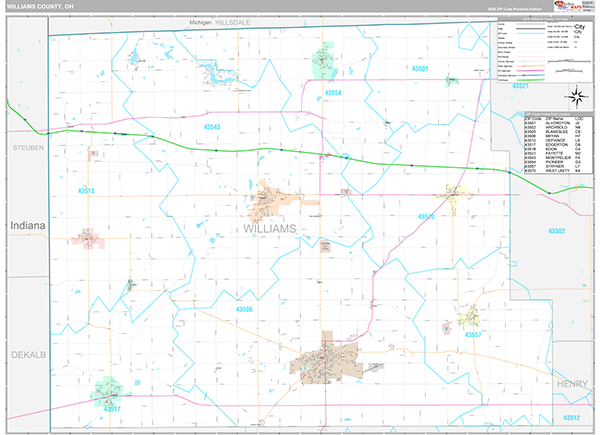Click the 43502 ZIP code label
The width and height of the screenshot is (600, 435).
pos(556,231)
